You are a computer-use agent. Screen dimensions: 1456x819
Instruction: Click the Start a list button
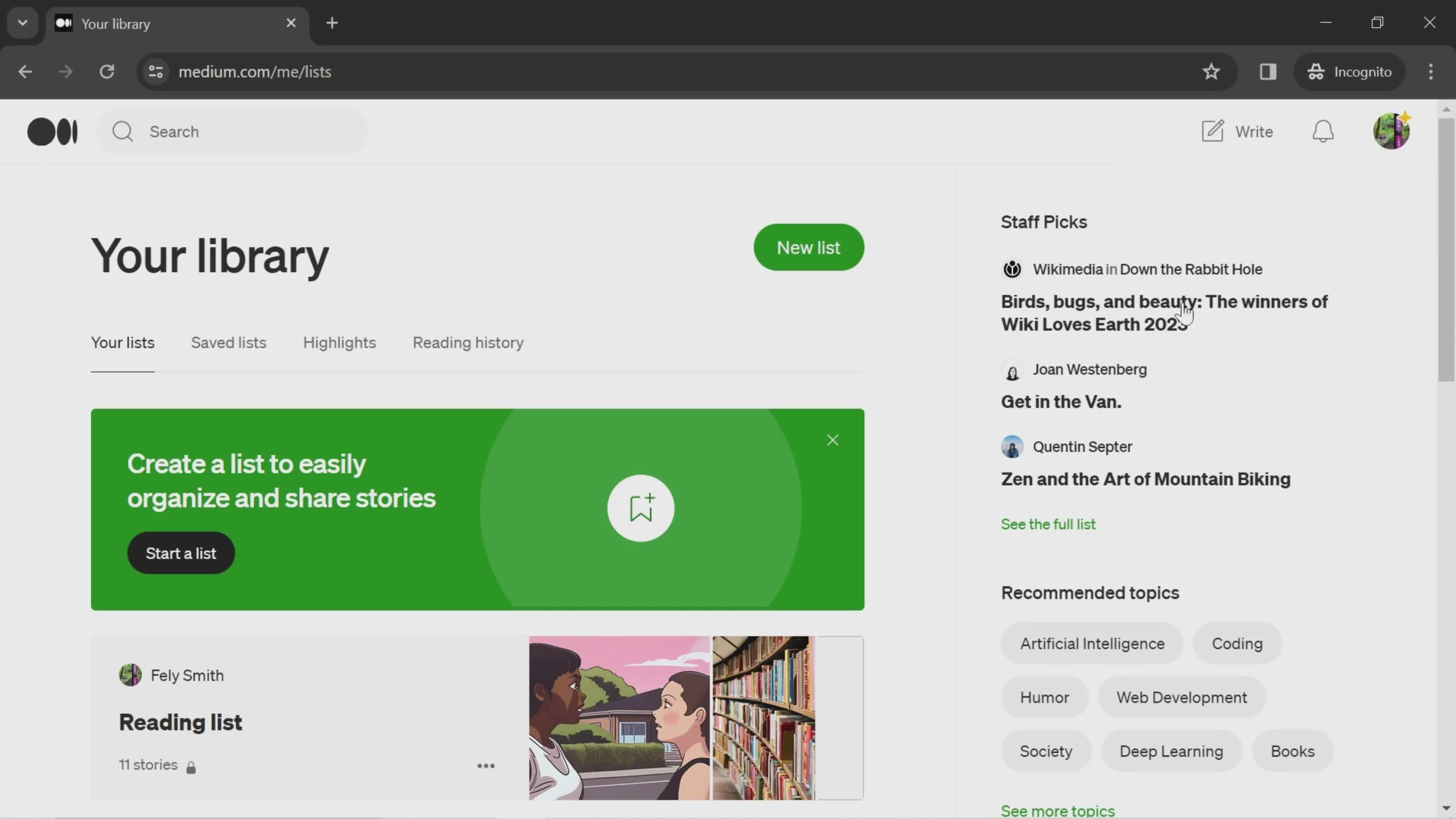point(181,553)
